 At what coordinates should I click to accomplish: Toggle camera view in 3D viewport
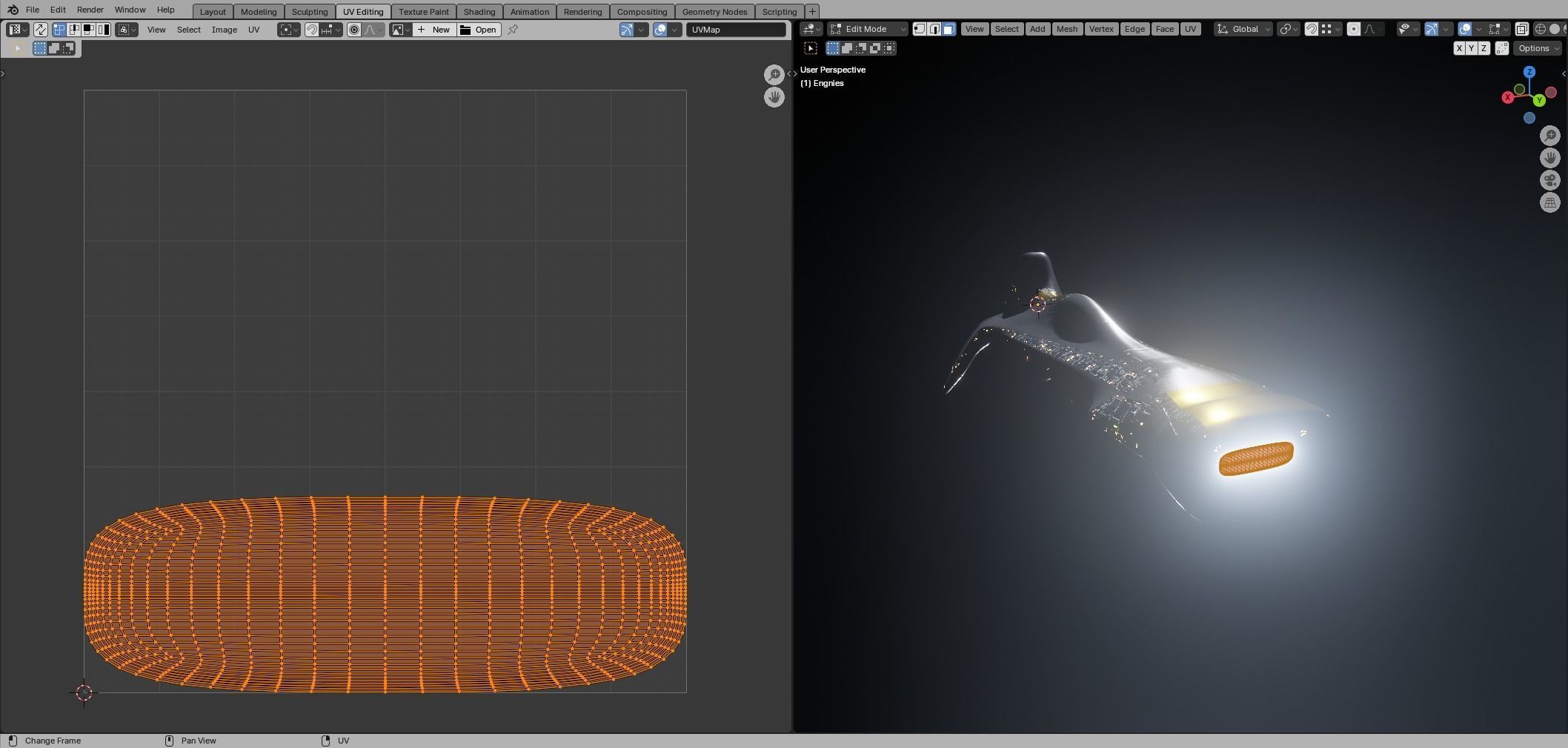pyautogui.click(x=1550, y=180)
